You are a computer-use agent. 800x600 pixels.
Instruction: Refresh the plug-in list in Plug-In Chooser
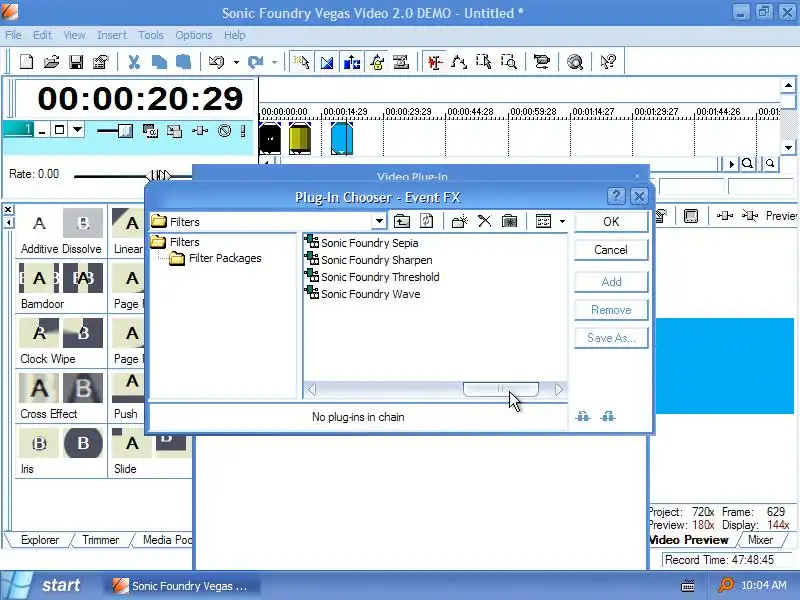pos(427,221)
